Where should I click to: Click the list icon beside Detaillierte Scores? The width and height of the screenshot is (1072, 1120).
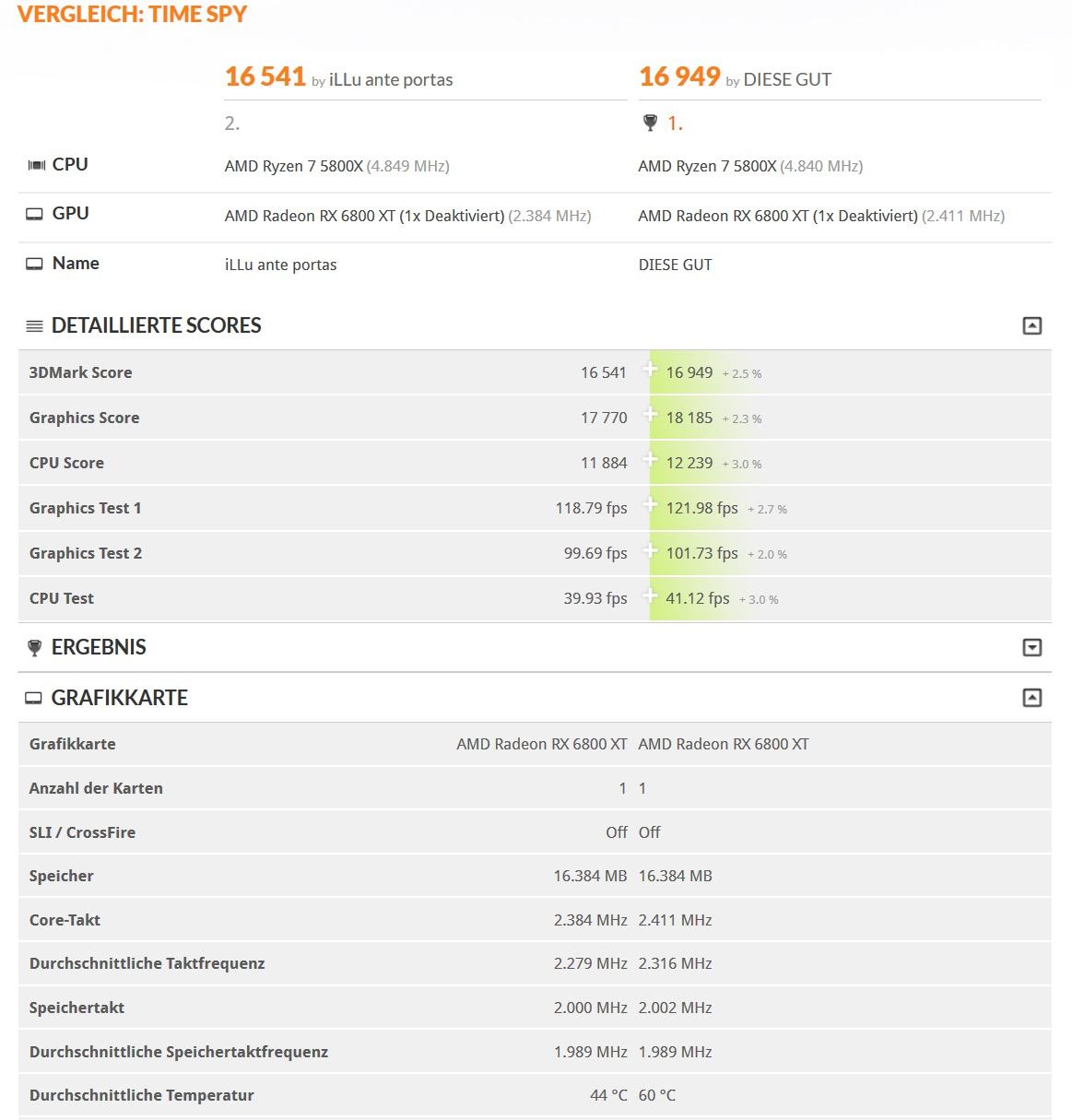pyautogui.click(x=35, y=326)
